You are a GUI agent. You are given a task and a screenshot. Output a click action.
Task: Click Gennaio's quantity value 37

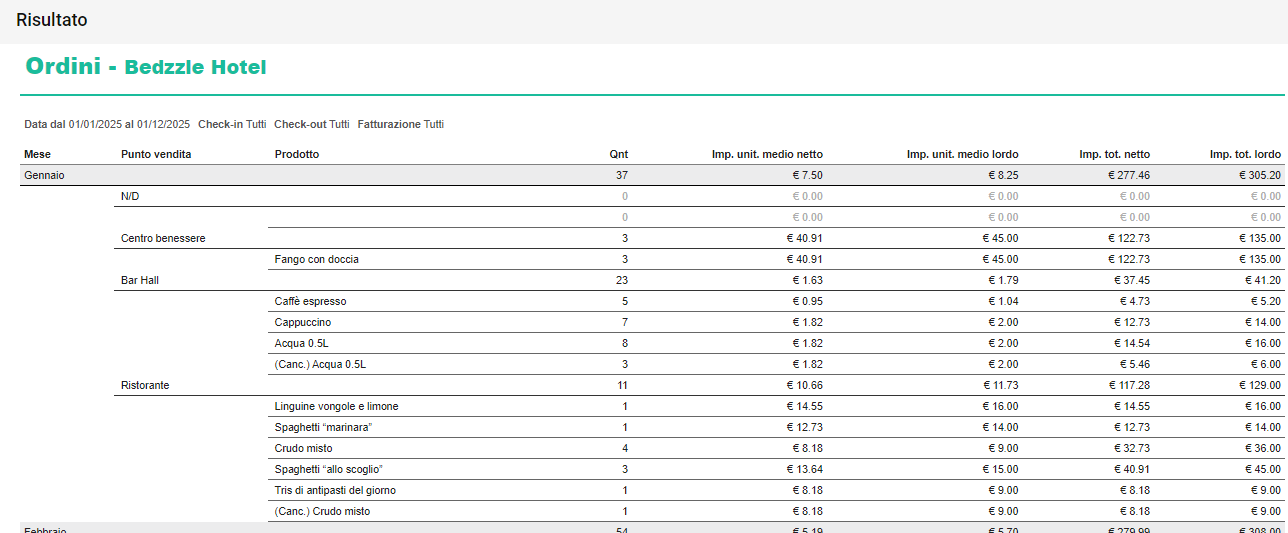tap(622, 175)
